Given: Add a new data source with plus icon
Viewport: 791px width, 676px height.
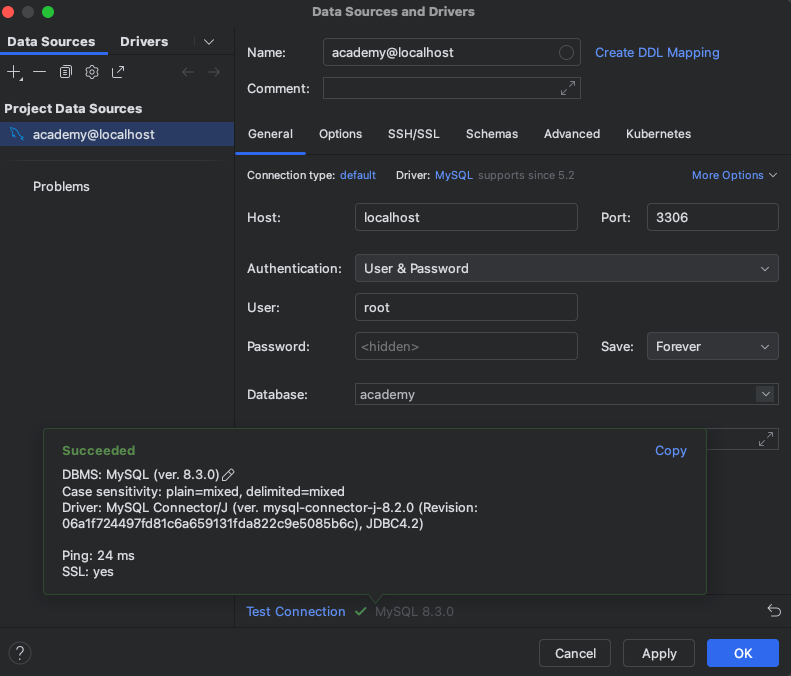Looking at the screenshot, I should point(15,72).
